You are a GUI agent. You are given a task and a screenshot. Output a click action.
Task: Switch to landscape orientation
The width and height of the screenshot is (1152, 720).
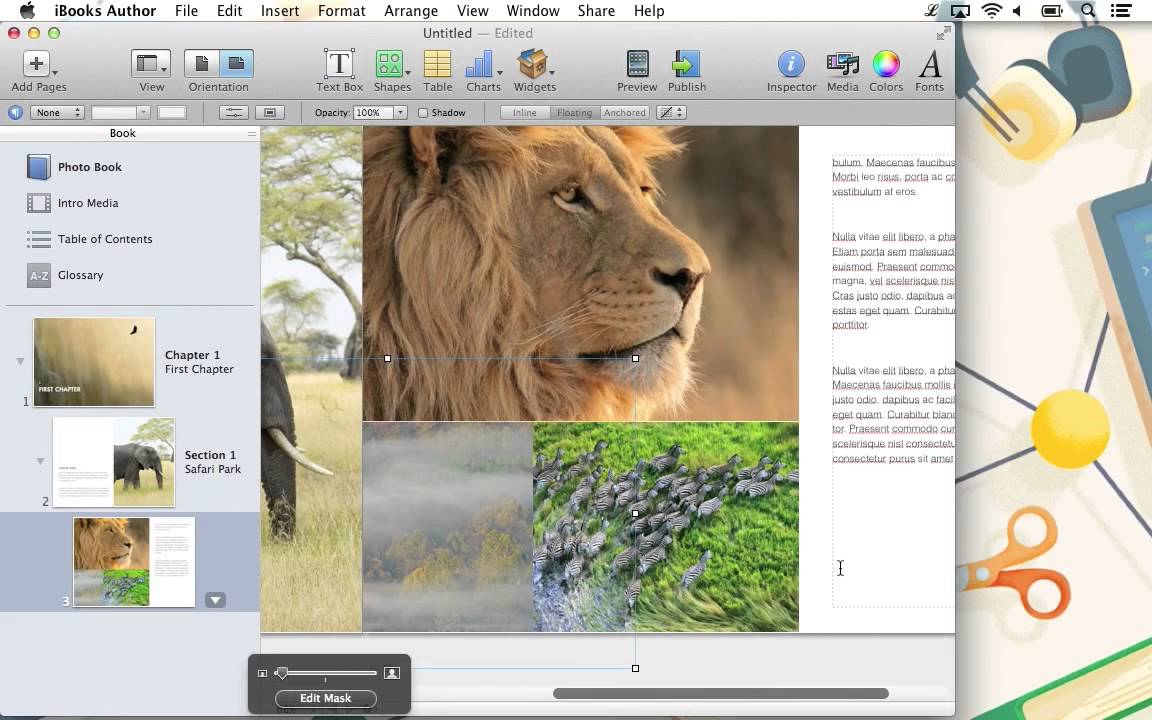237,64
